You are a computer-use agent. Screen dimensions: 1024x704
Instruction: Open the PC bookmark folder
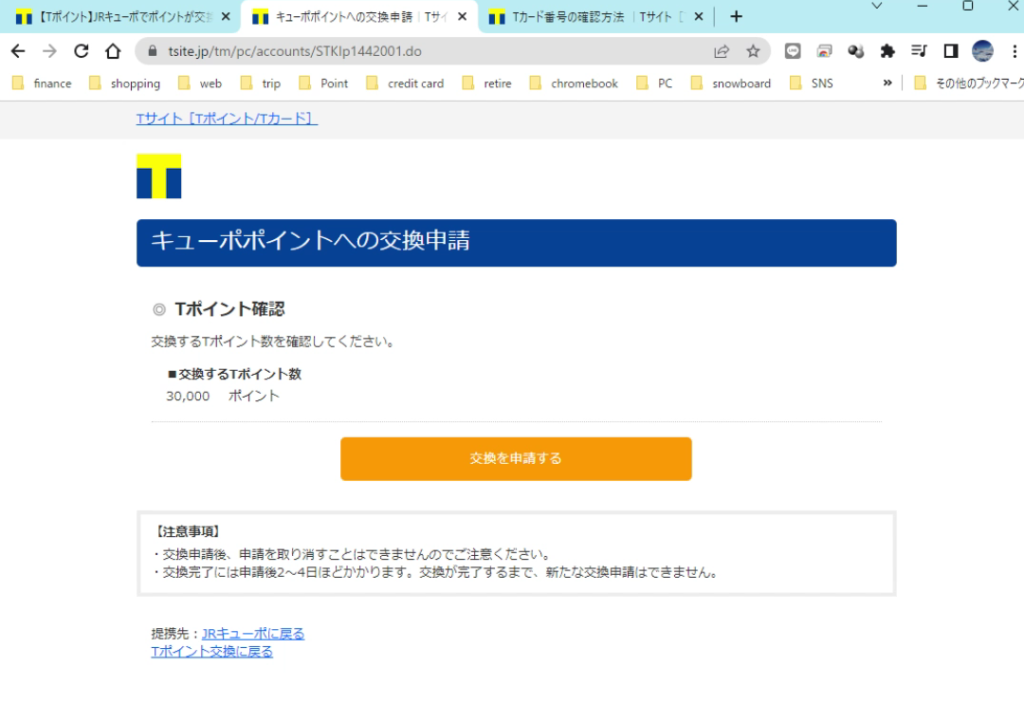(x=654, y=83)
